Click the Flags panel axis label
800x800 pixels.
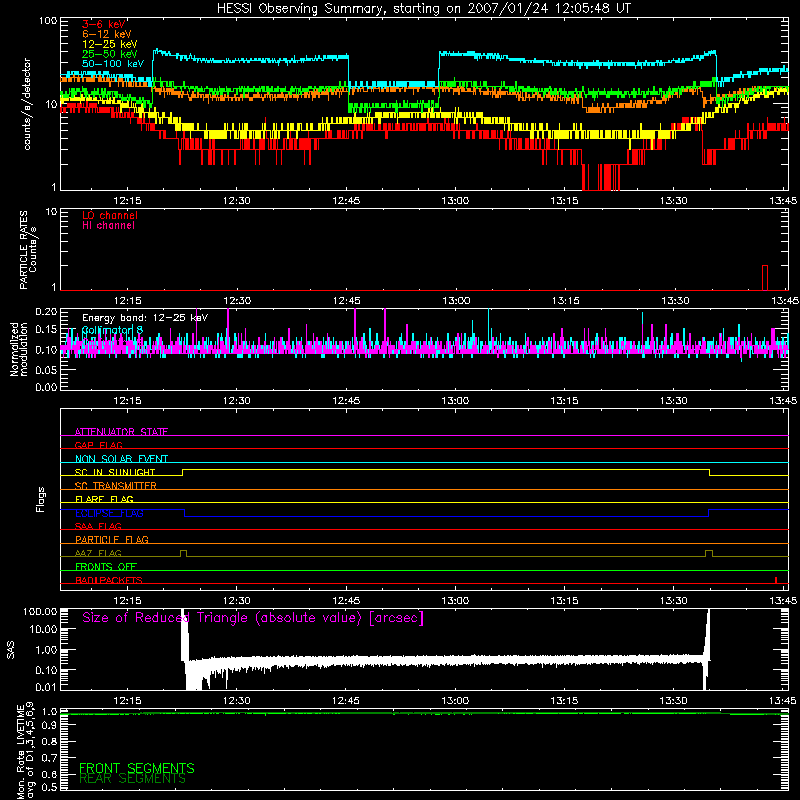coord(40,499)
